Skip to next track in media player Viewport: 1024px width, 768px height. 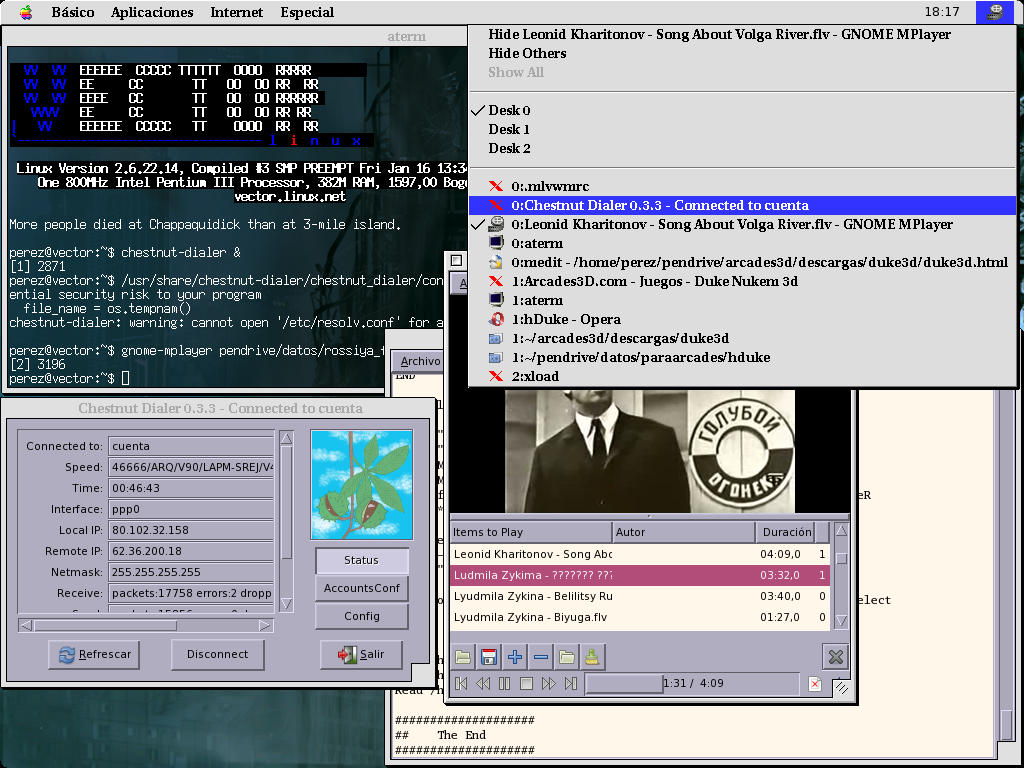click(x=571, y=683)
